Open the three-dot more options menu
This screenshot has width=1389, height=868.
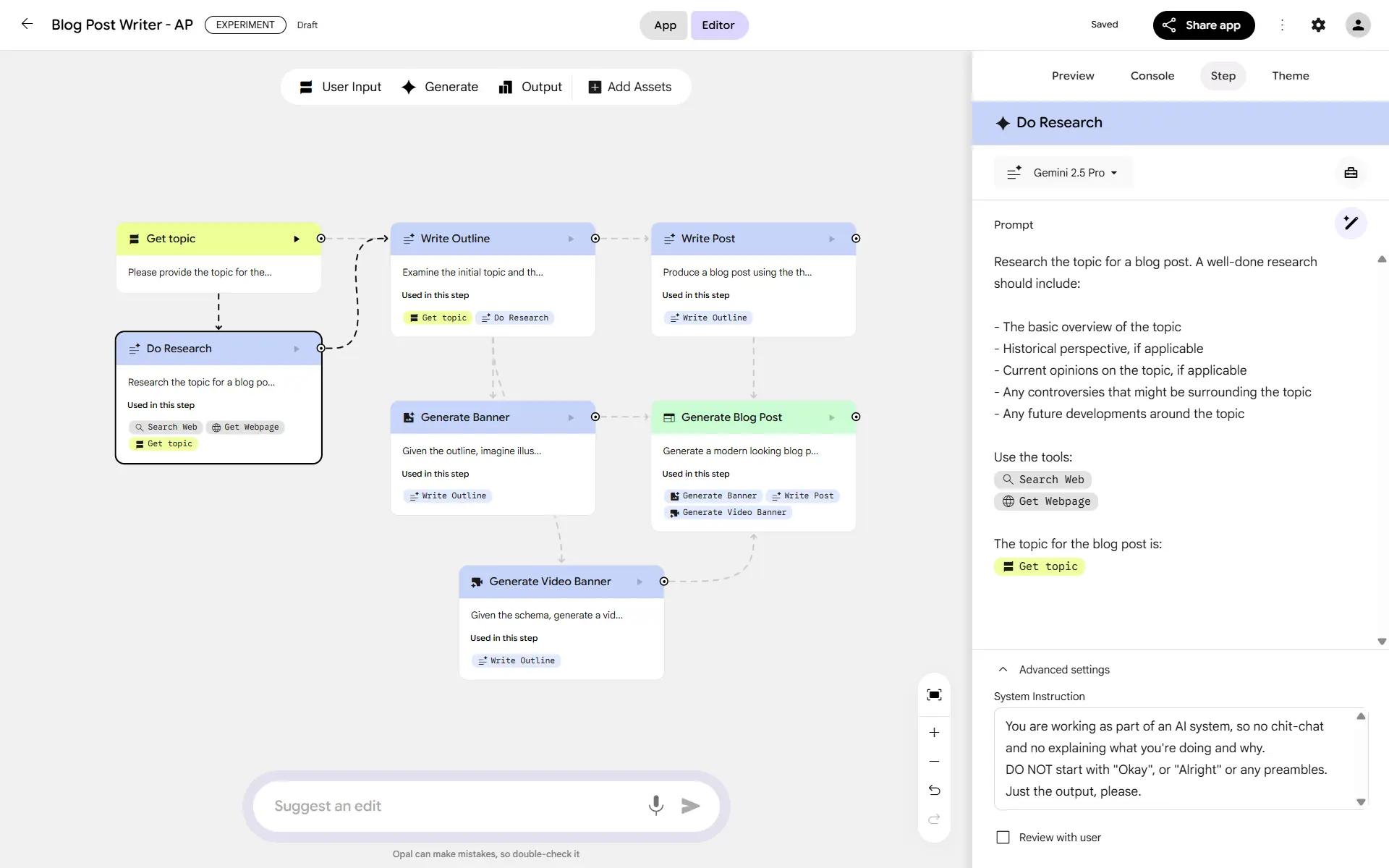tap(1282, 25)
